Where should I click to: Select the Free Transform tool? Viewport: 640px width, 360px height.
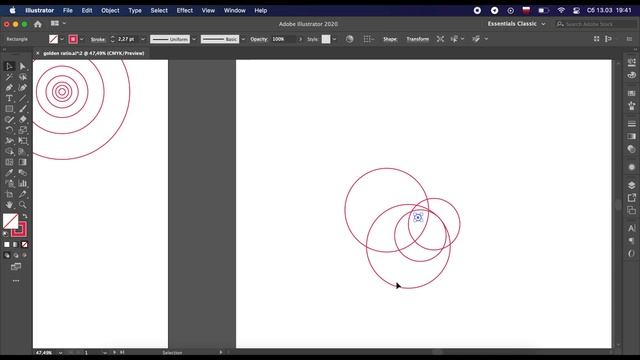click(x=22, y=141)
